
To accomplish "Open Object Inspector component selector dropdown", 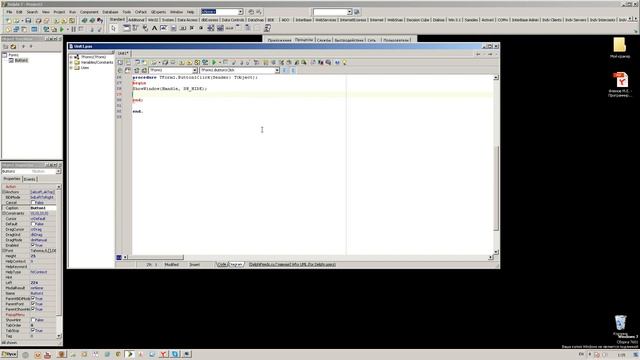I will coord(58,171).
